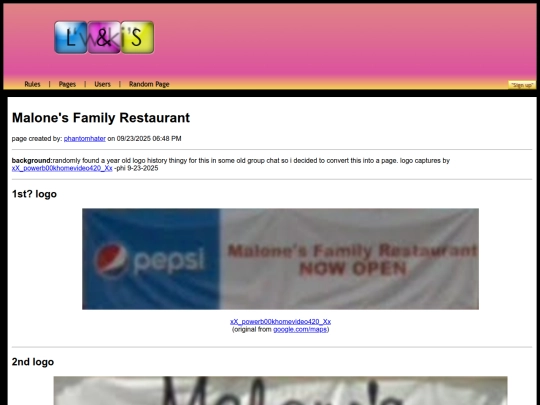
Task: Click the Sign up button
Action: tap(522, 85)
